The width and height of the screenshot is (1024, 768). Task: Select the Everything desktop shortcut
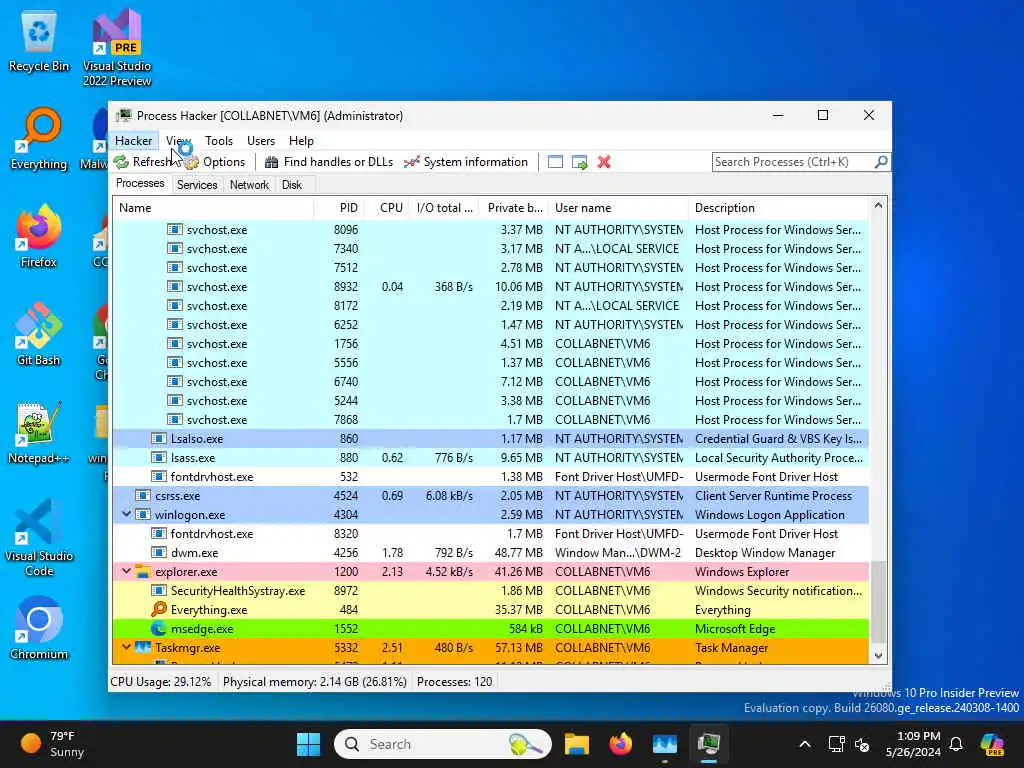click(39, 138)
